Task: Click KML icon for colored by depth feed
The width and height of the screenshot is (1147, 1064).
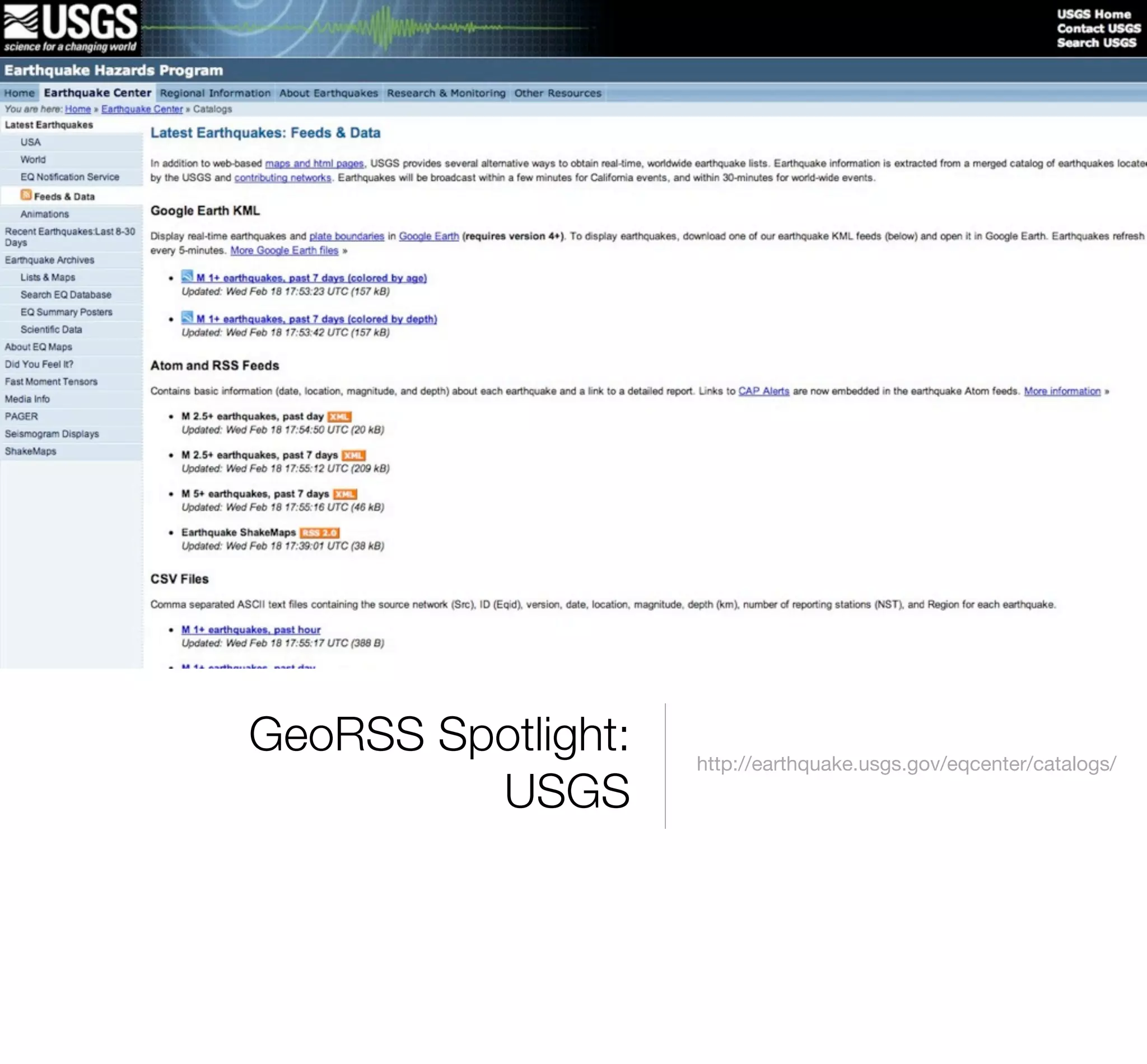Action: [187, 318]
